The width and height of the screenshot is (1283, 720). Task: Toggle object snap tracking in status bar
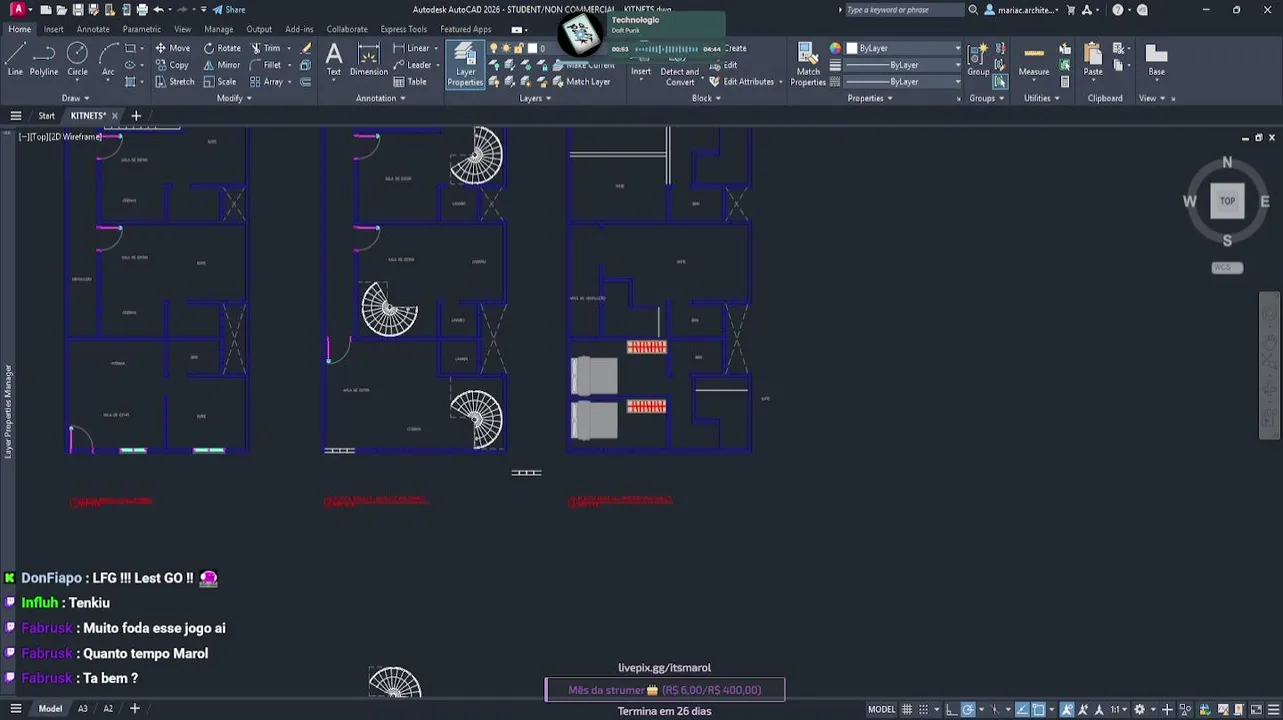coord(1023,709)
